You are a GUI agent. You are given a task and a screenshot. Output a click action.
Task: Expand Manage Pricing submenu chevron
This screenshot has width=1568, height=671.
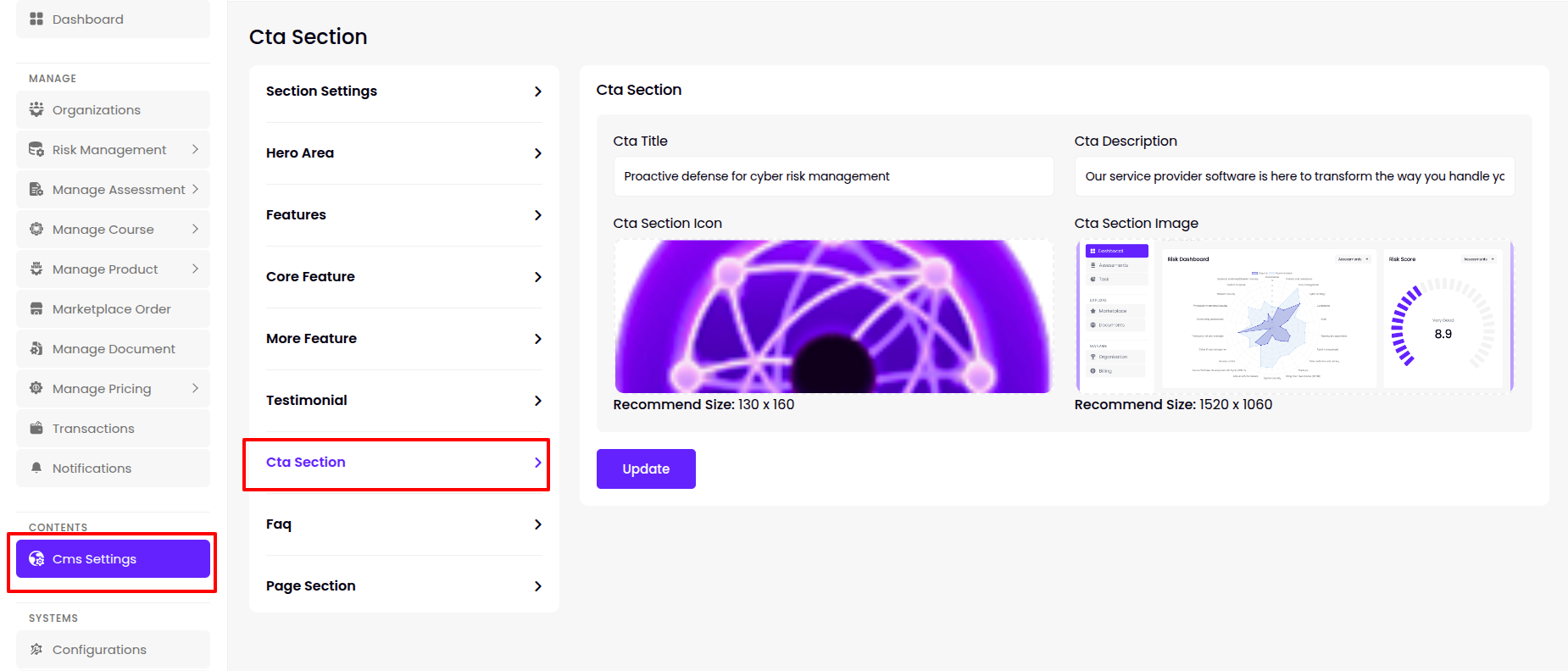coord(195,388)
